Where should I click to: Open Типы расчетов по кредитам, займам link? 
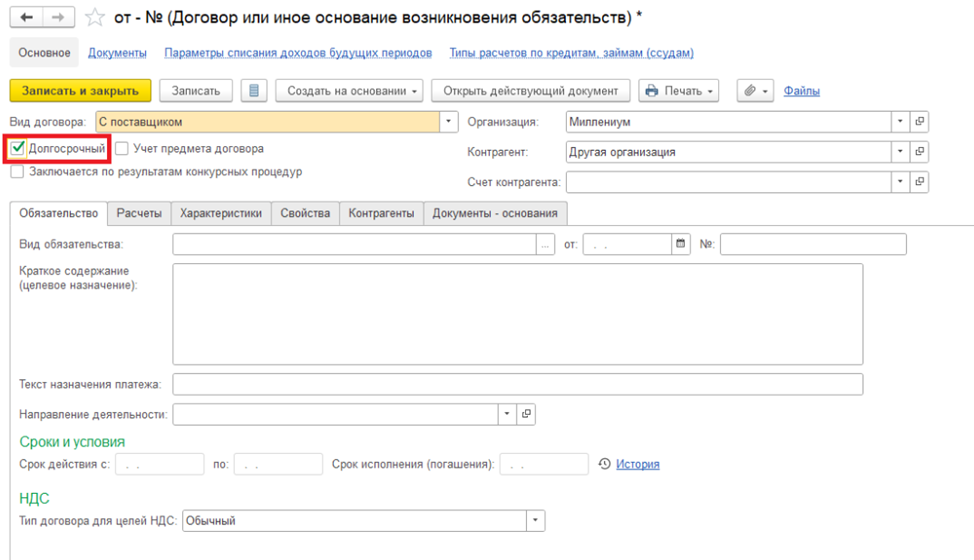pos(571,53)
